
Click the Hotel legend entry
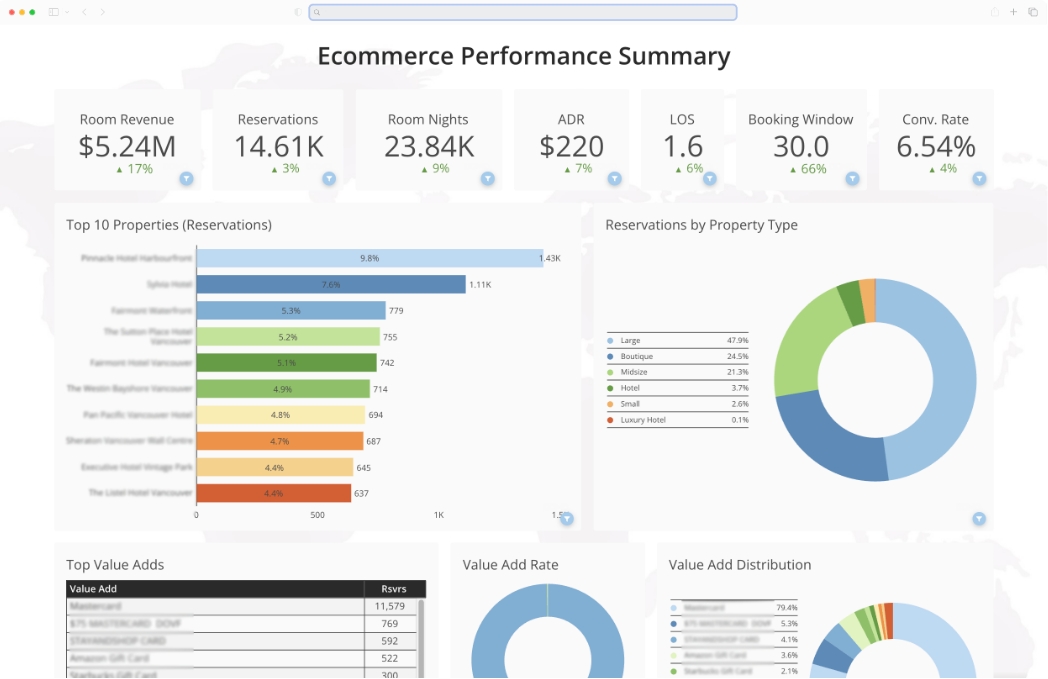[x=678, y=388]
